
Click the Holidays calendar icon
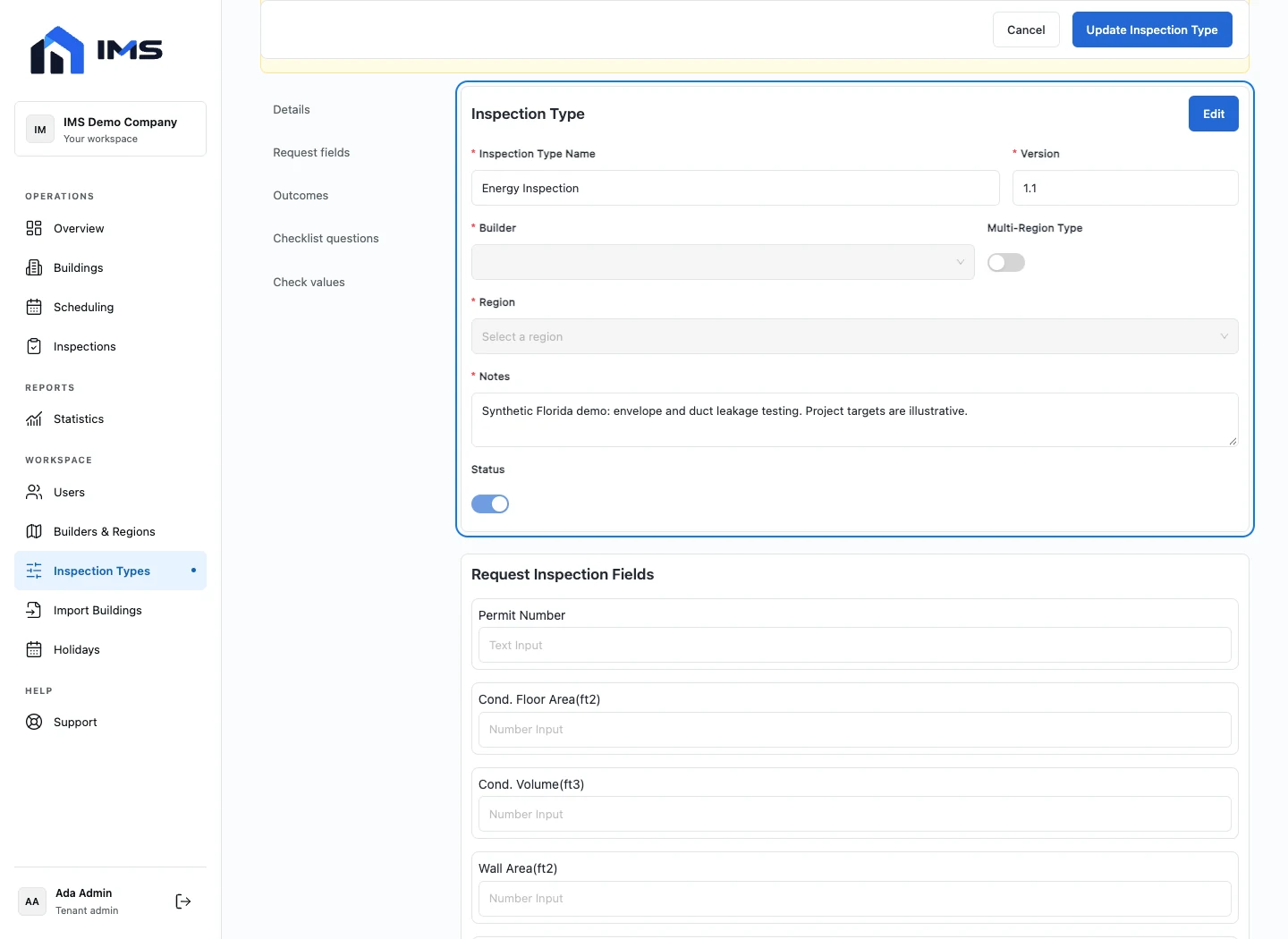34,649
